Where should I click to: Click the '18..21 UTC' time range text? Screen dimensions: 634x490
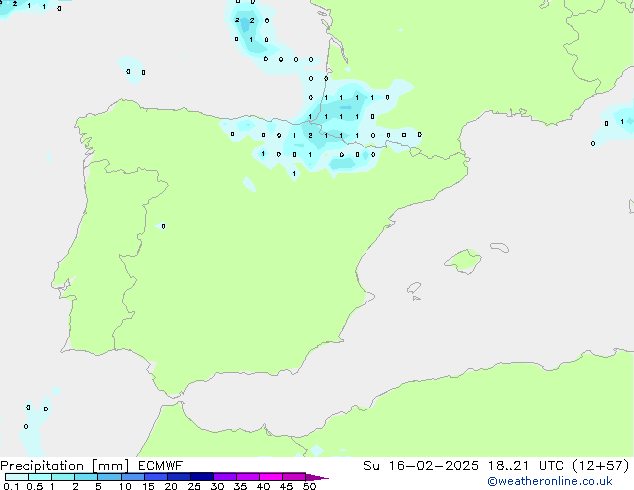pyautogui.click(x=527, y=466)
